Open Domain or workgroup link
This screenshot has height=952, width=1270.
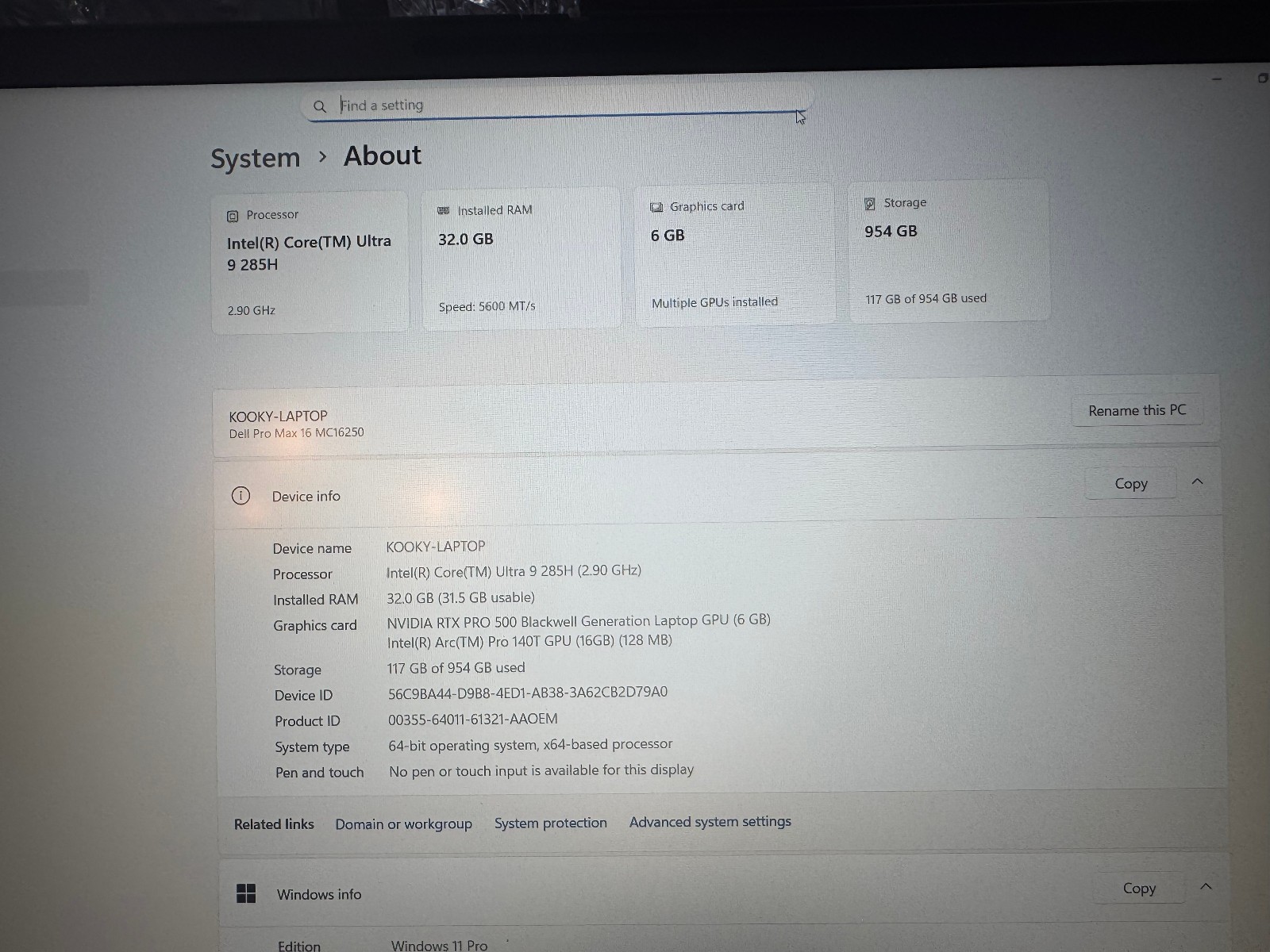403,824
